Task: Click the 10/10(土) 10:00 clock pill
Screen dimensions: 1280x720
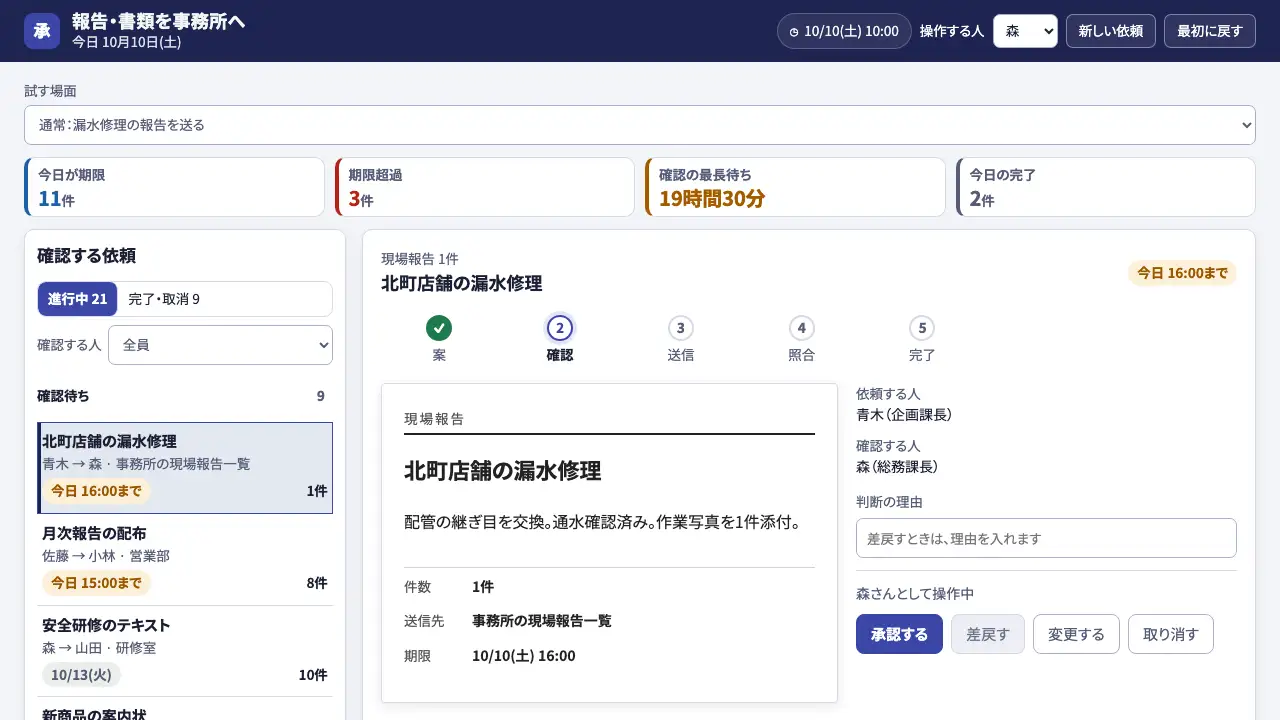Action: pyautogui.click(x=844, y=31)
